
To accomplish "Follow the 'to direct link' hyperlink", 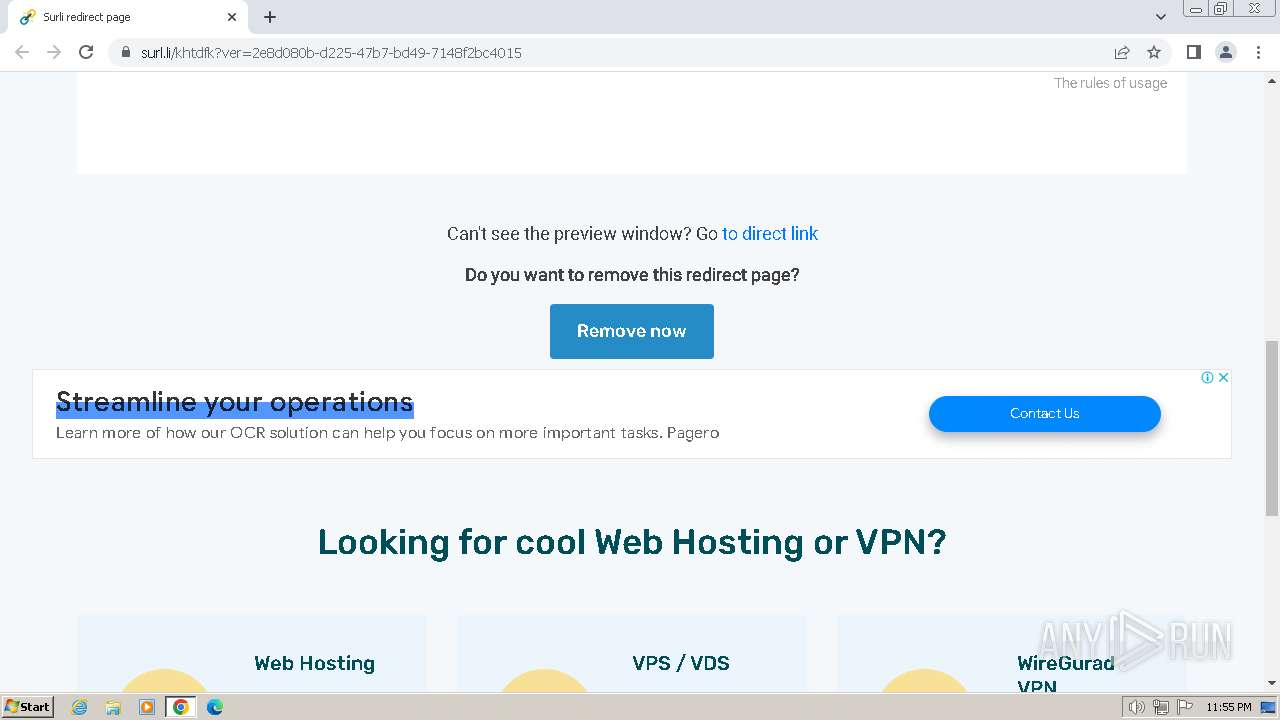I will click(x=770, y=234).
